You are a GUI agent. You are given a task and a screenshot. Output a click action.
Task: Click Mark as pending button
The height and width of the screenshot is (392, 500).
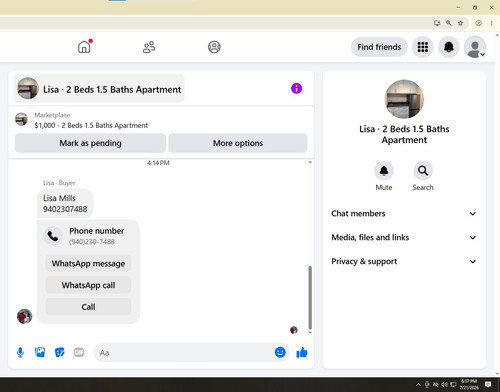(90, 143)
